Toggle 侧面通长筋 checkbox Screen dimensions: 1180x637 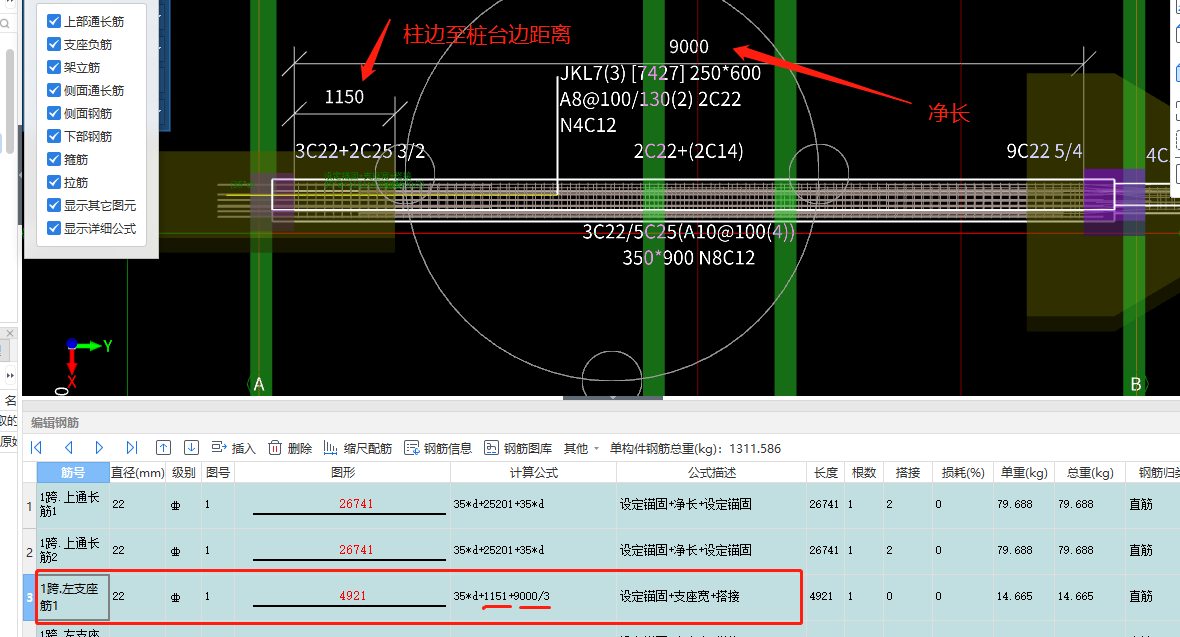pyautogui.click(x=53, y=90)
